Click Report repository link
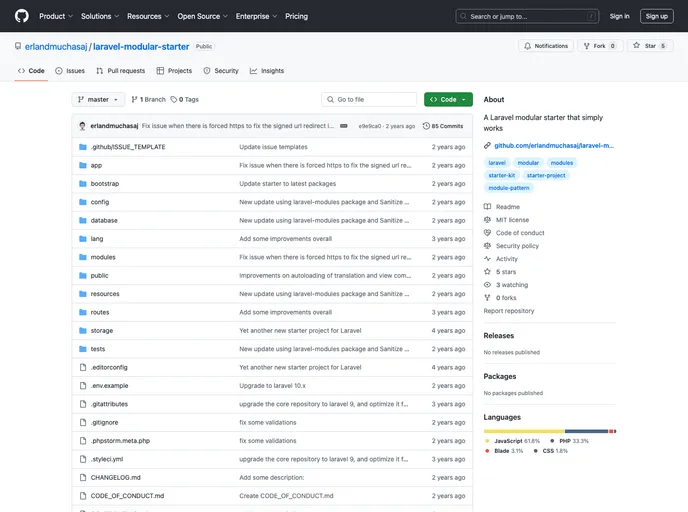Viewport: 688px width, 512px height. click(x=509, y=311)
